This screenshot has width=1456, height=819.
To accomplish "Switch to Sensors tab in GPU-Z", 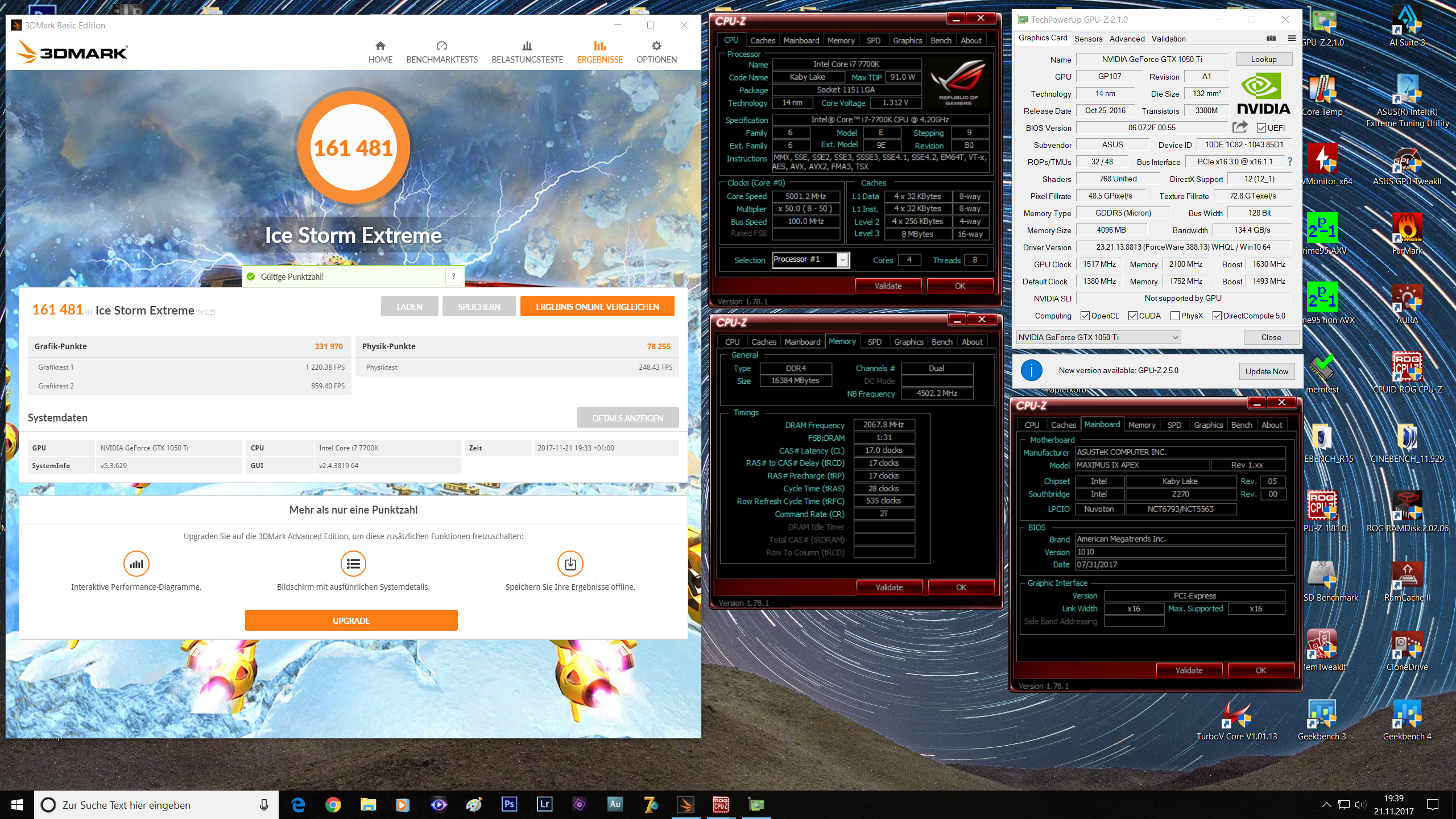I will point(1088,39).
